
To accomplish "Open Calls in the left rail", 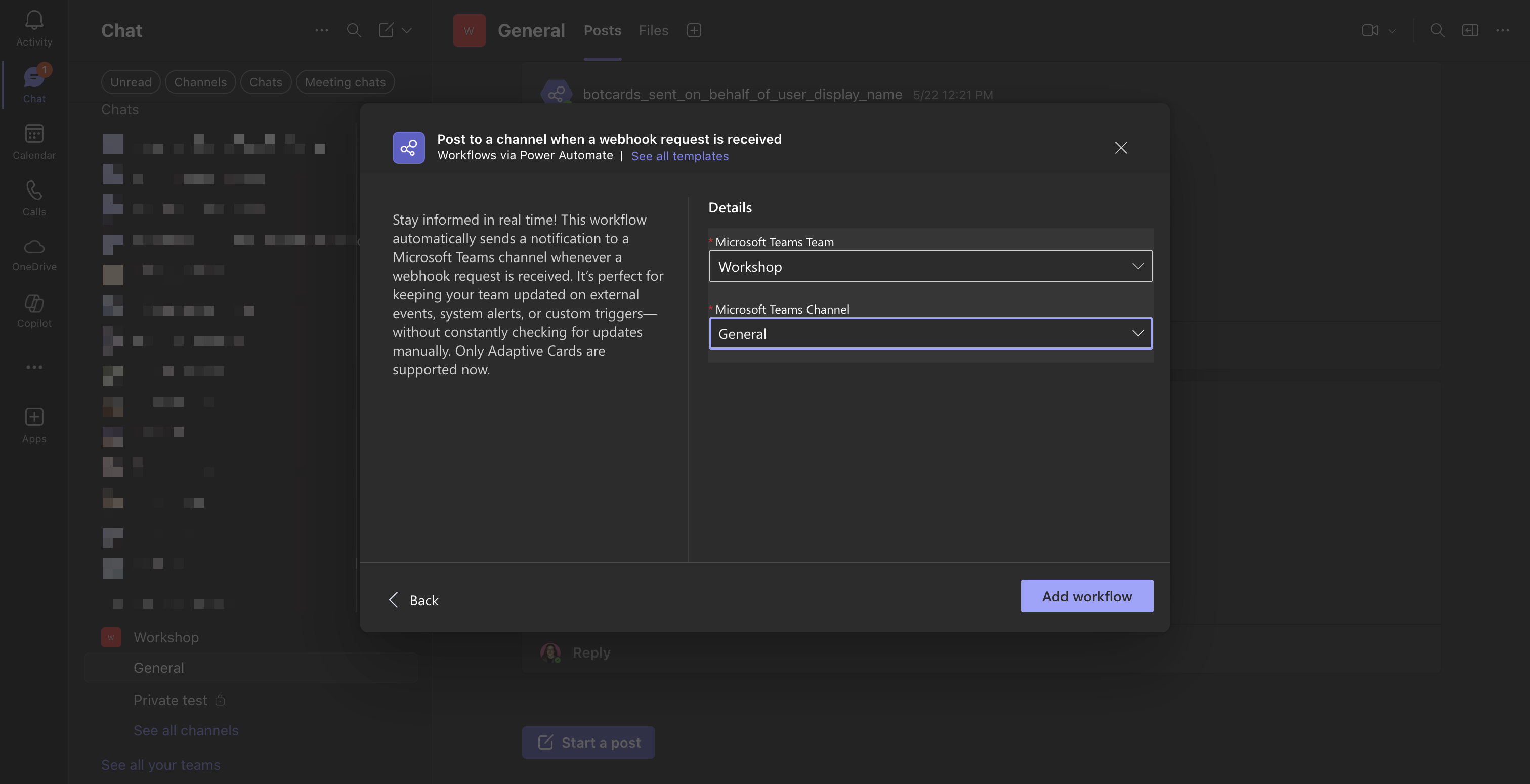I will 34,198.
